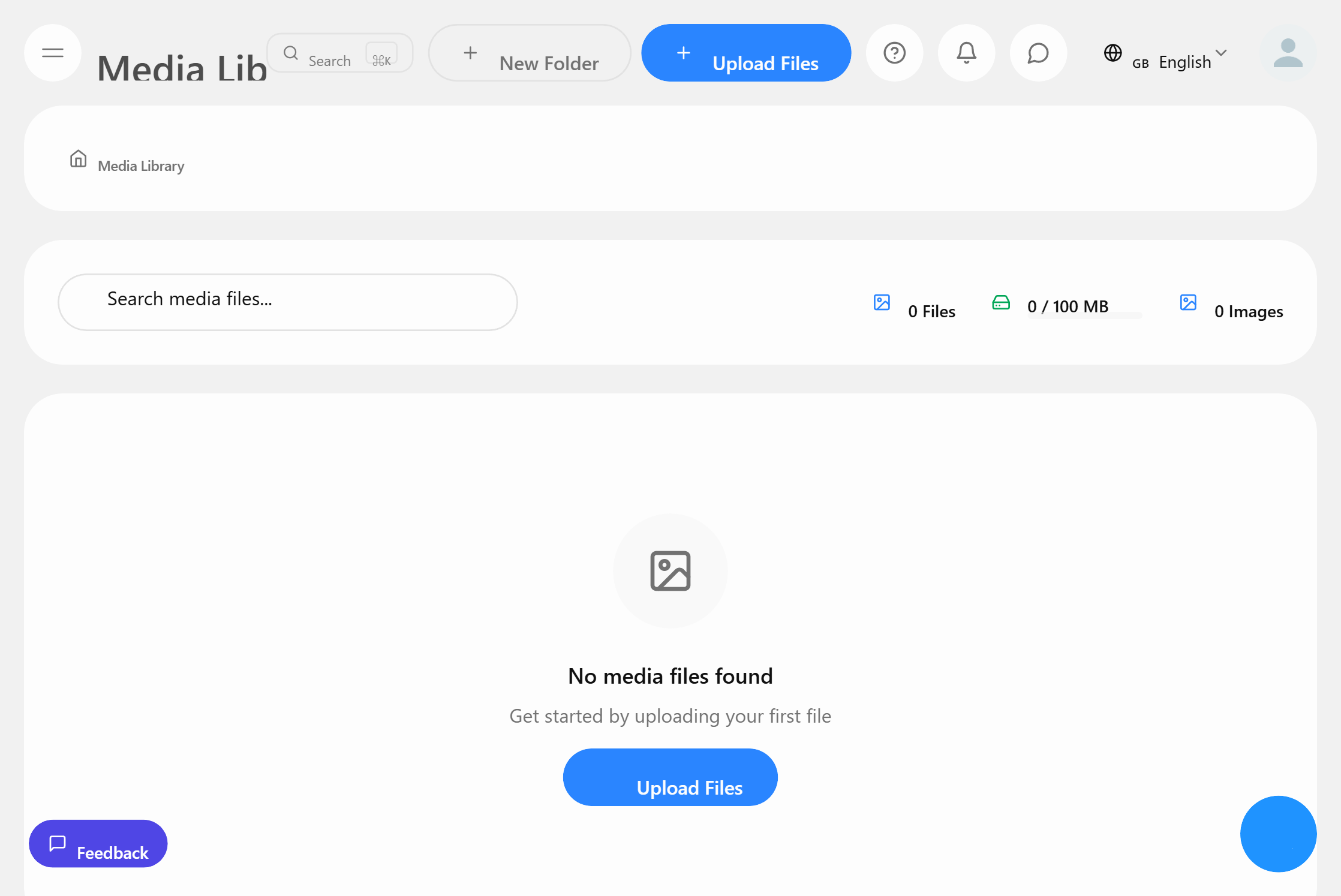Screen dimensions: 1341x896
Task: Open the chat message bubble icon
Action: (1038, 53)
